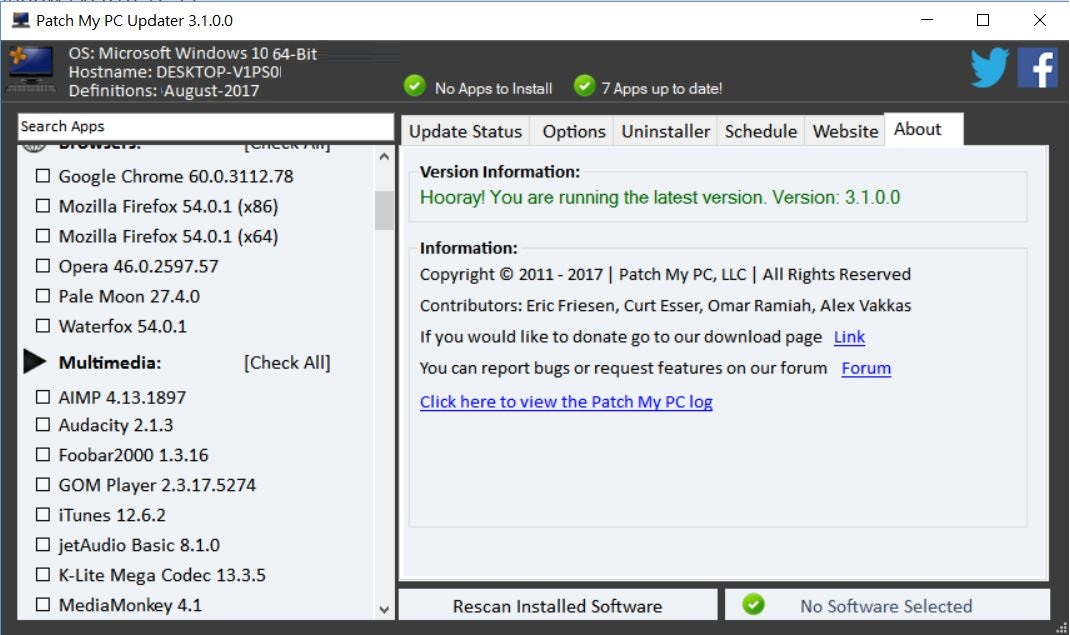This screenshot has width=1070, height=635.
Task: Select the About tab
Action: pyautogui.click(x=923, y=130)
